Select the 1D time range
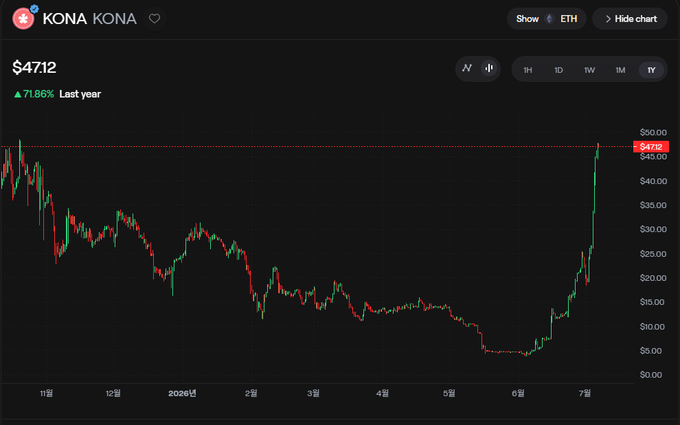Viewport: 680px width, 425px height. tap(559, 70)
